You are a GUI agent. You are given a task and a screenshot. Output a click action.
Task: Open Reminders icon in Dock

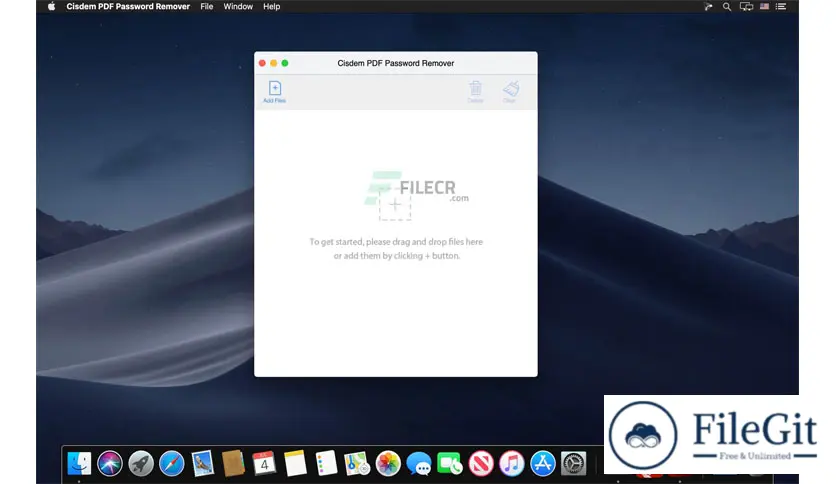pyautogui.click(x=326, y=463)
